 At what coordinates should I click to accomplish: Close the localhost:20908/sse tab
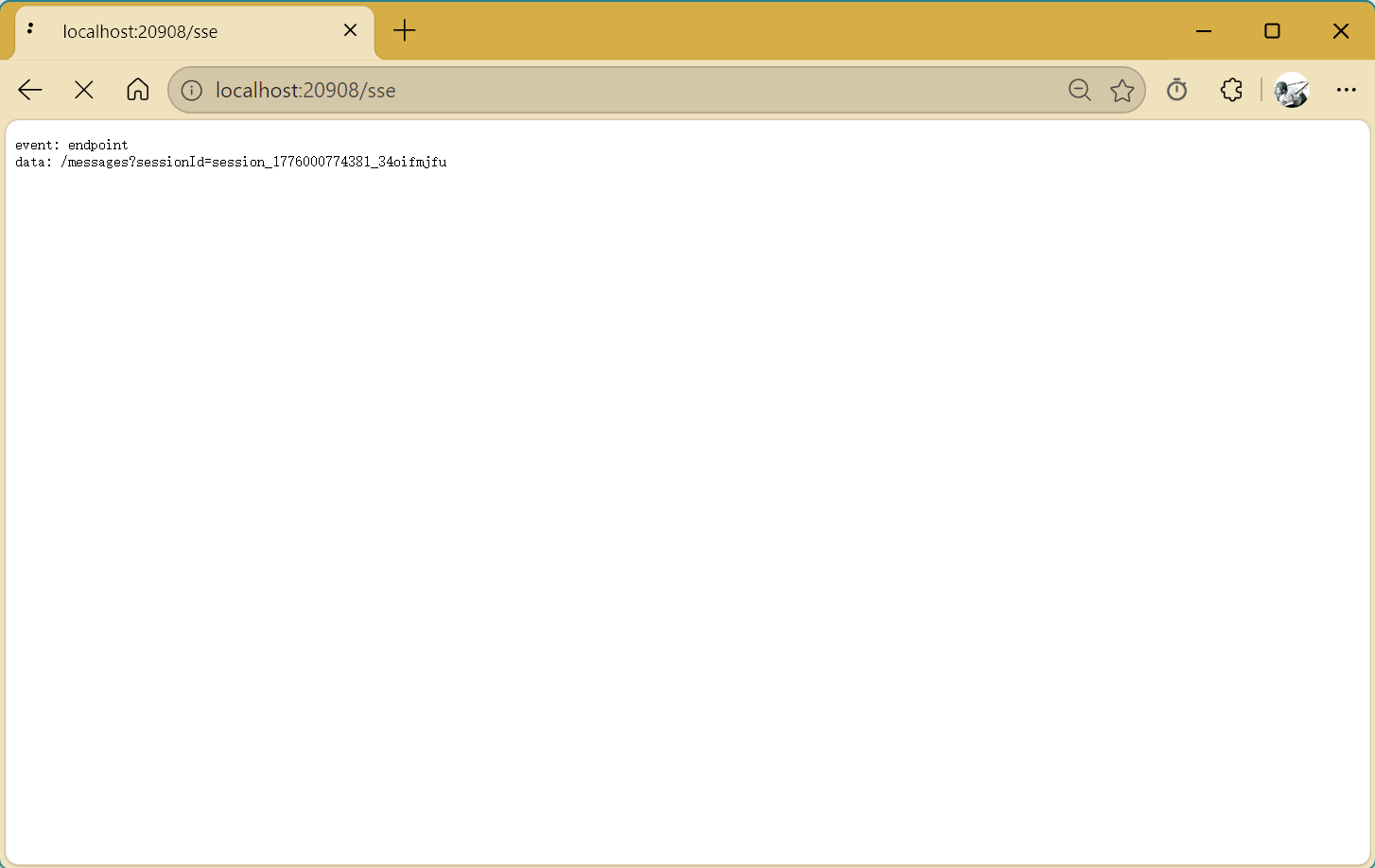[350, 30]
